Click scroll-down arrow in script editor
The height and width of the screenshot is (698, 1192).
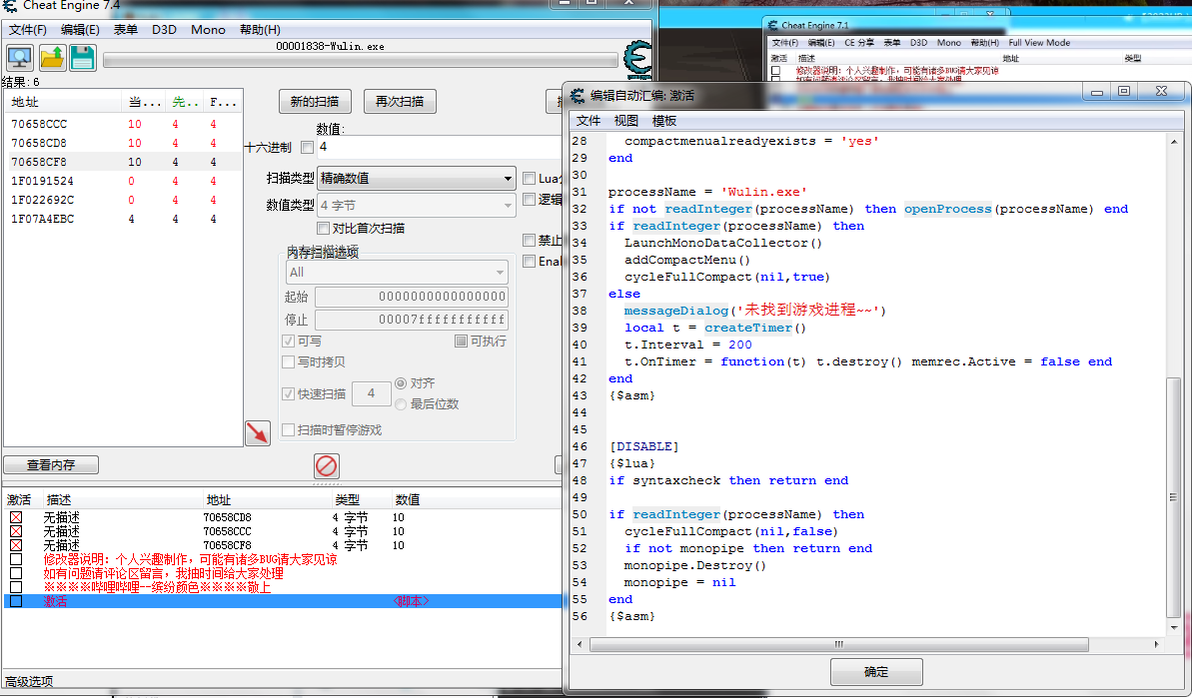(x=1174, y=627)
